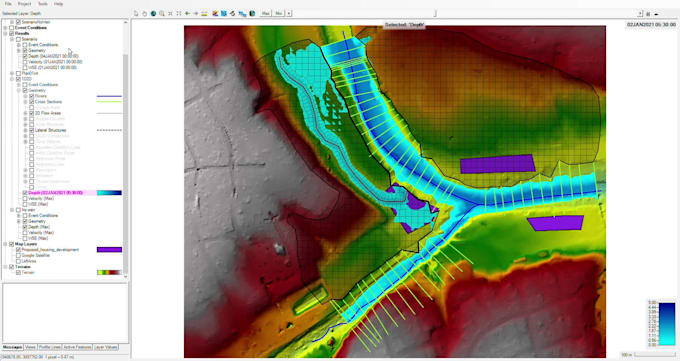
Task: Expand the Lateral Structures node
Action: coord(26,130)
